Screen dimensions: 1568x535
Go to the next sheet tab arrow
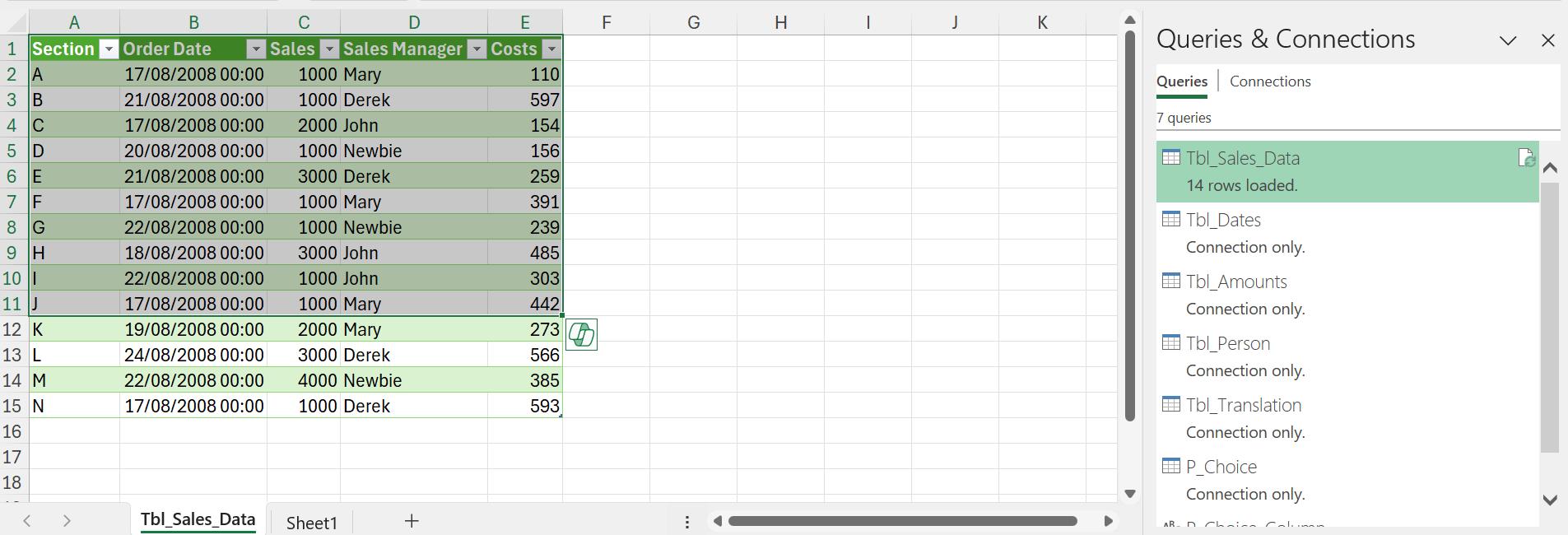pos(67,521)
